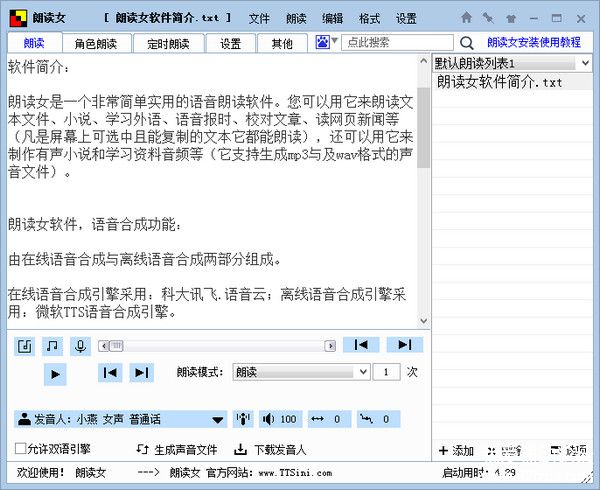Open the home icon in title bar
The height and width of the screenshot is (490, 600).
(467, 18)
